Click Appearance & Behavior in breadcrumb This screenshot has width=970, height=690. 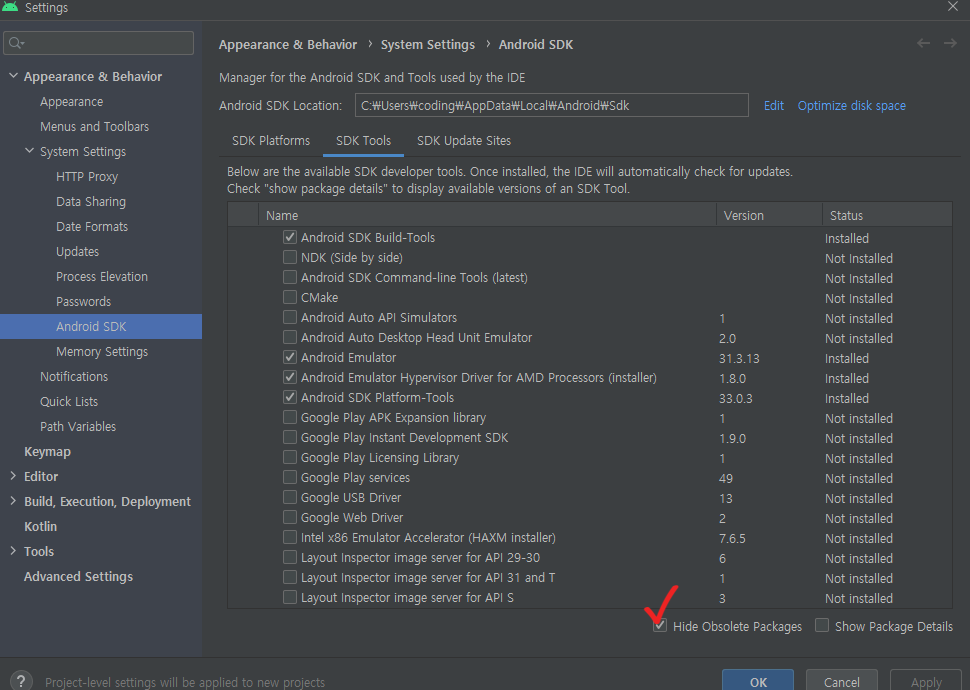click(x=288, y=45)
